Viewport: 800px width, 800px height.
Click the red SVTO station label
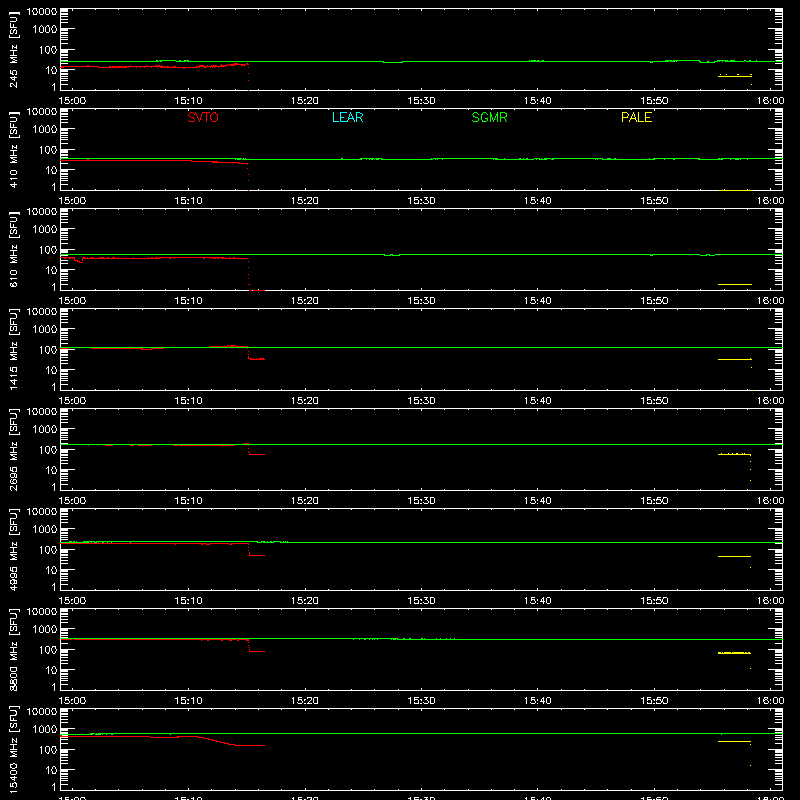203,117
